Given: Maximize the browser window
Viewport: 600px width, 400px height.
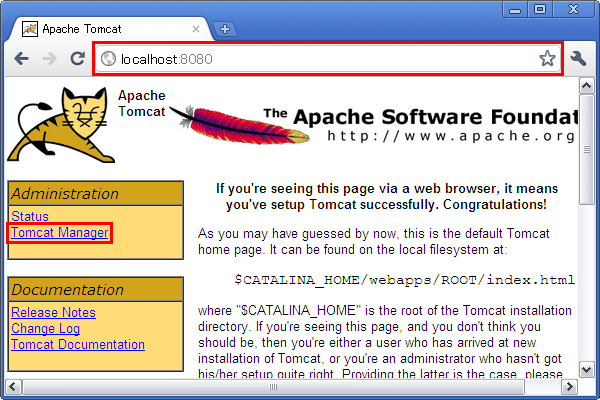Looking at the screenshot, I should 540,10.
